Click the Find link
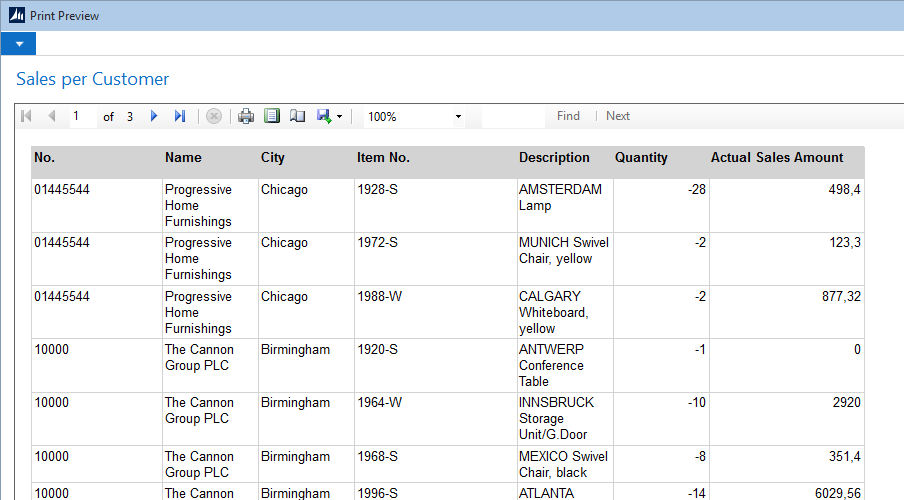Image resolution: width=904 pixels, height=500 pixels. (568, 116)
